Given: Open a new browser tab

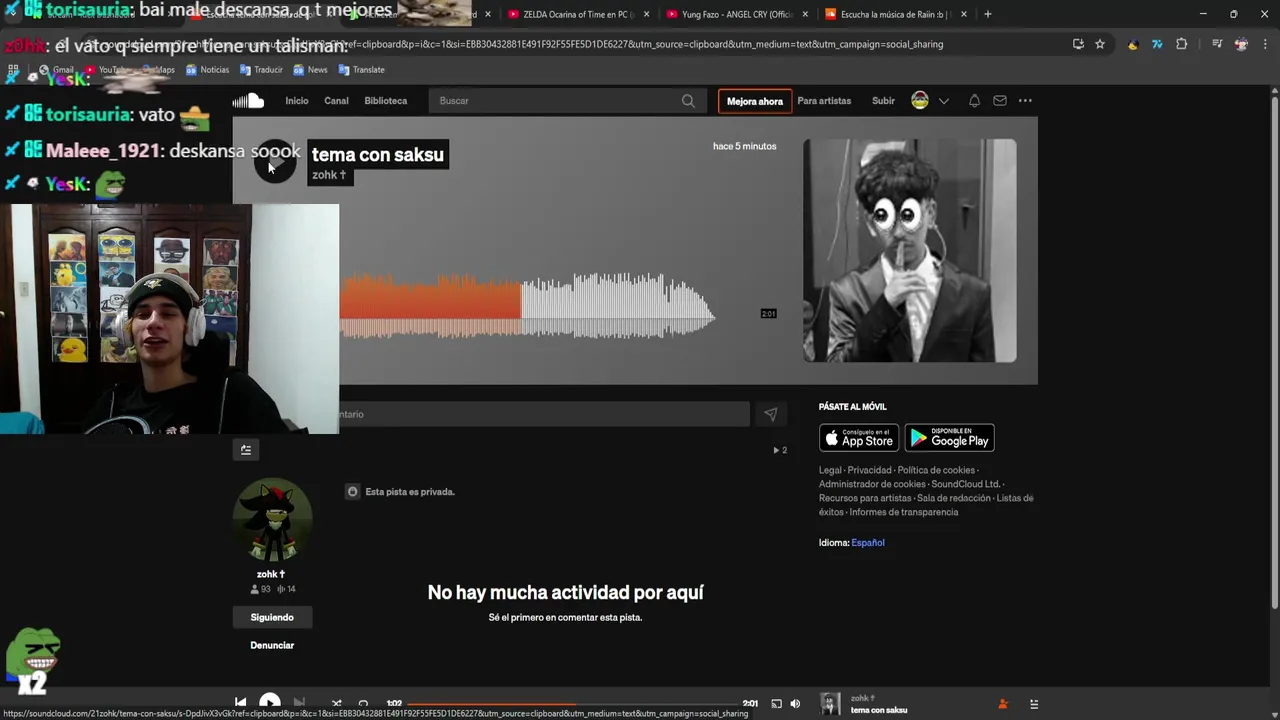Looking at the screenshot, I should (988, 14).
